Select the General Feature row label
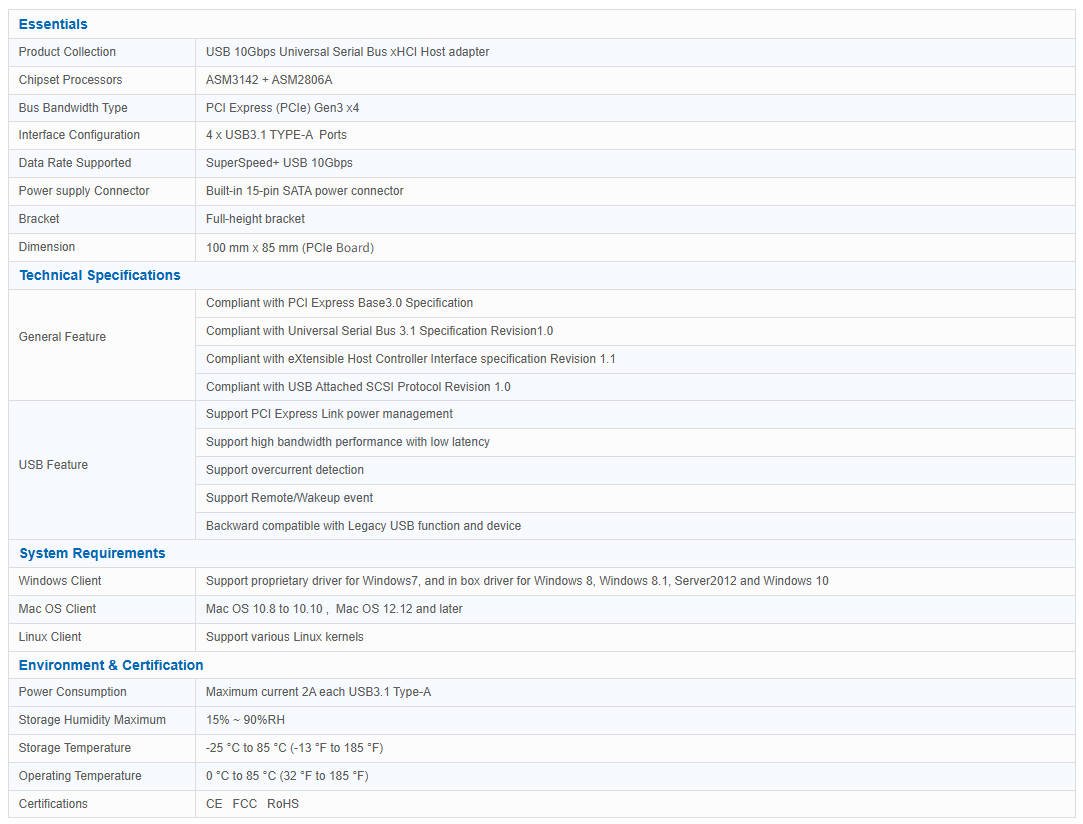This screenshot has height=824, width=1083. click(x=62, y=337)
